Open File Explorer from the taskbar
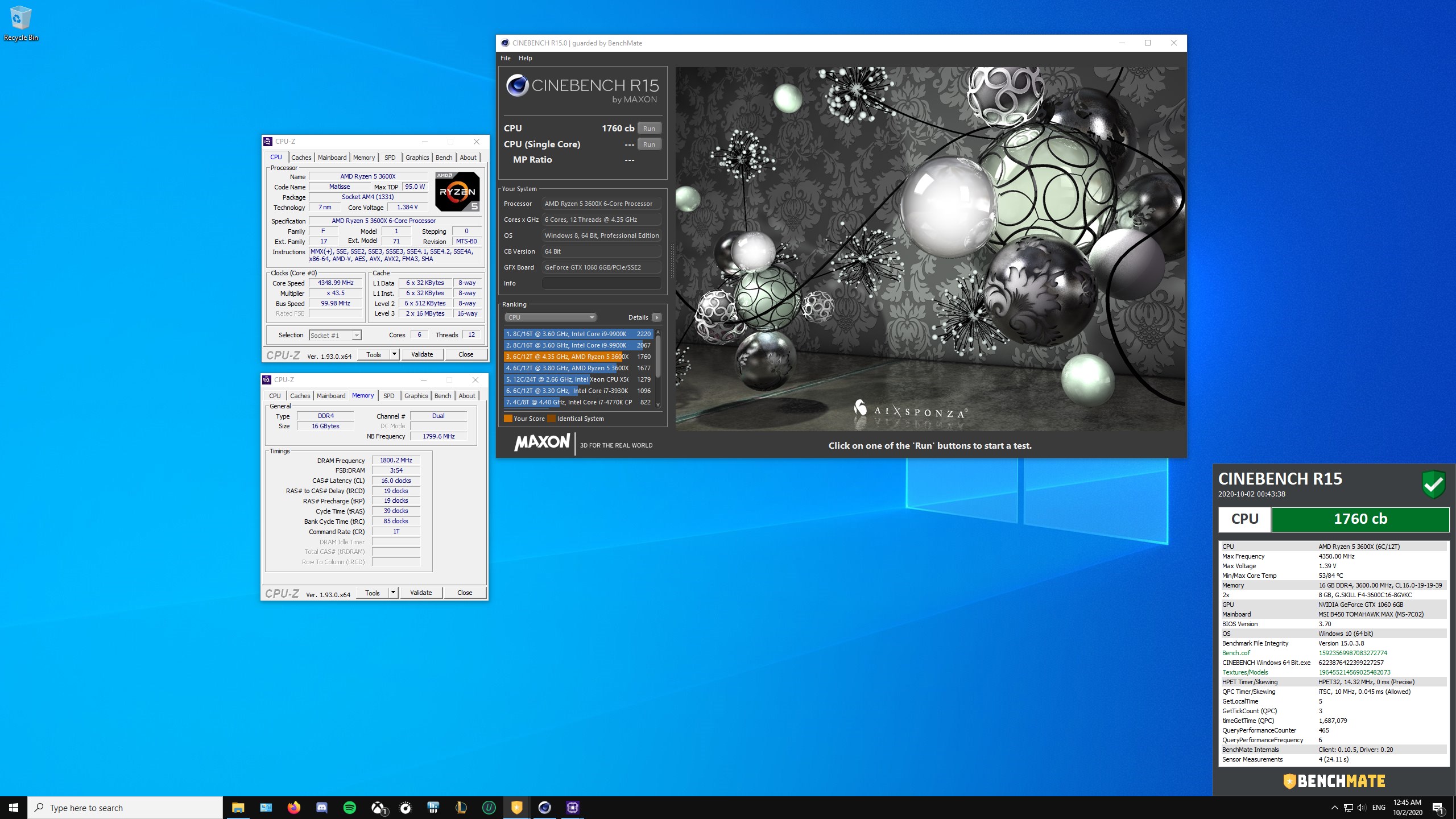 point(238,808)
